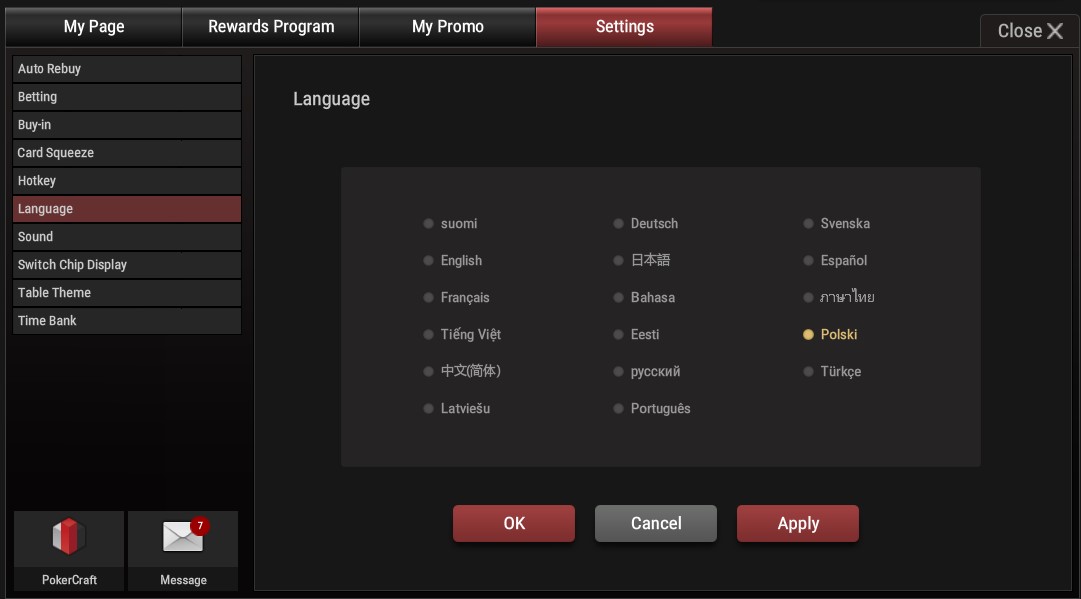This screenshot has height=599, width=1081.
Task: Close the settings window
Action: (x=1029, y=31)
